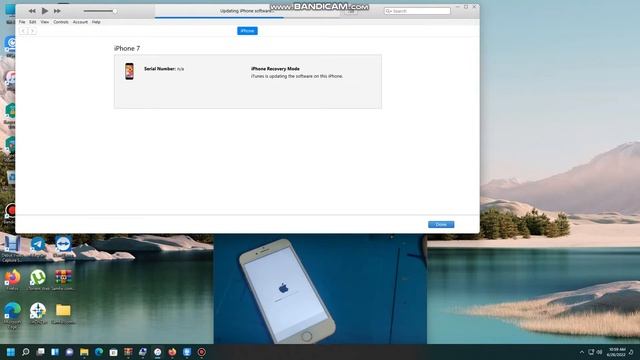
Task: Open Firefox from the taskbar
Action: pyautogui.click(x=172, y=352)
